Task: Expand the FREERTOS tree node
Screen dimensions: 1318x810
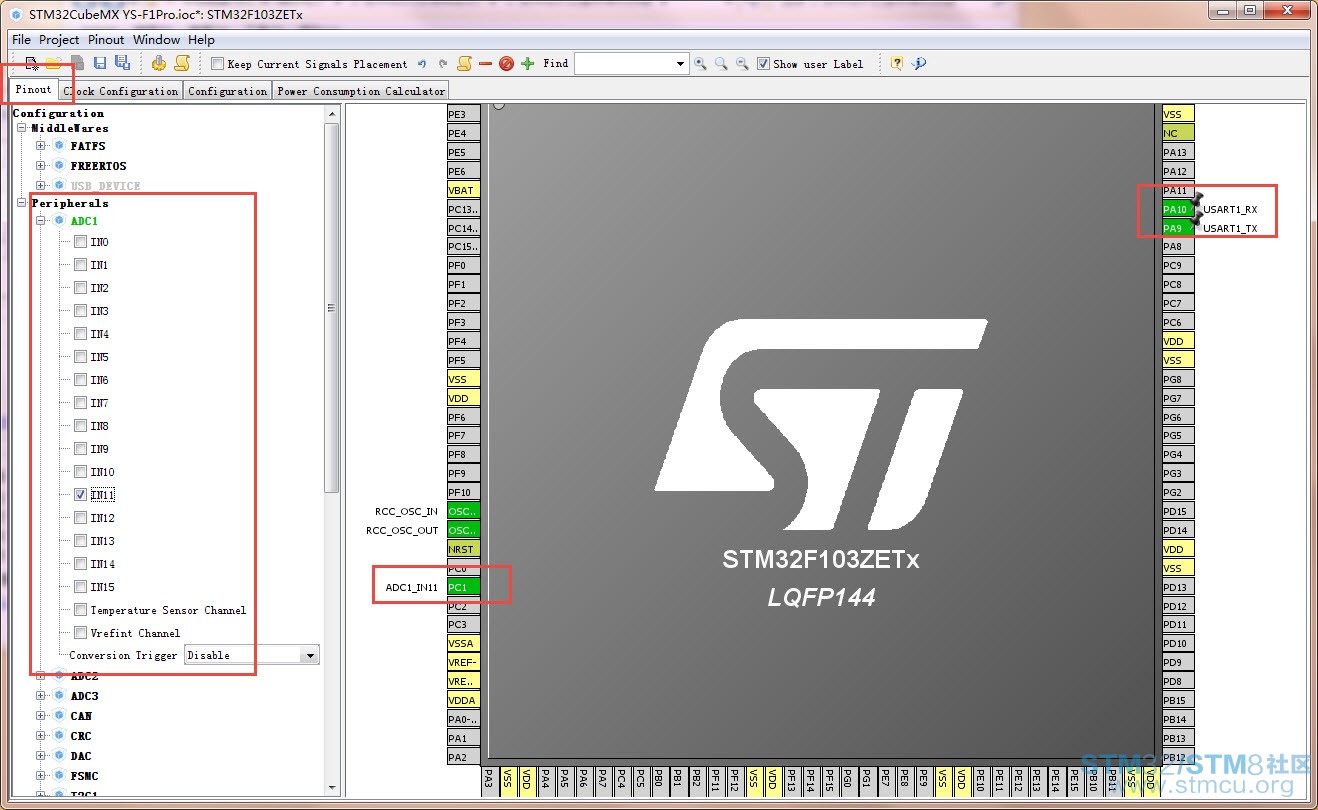Action: coord(41,166)
